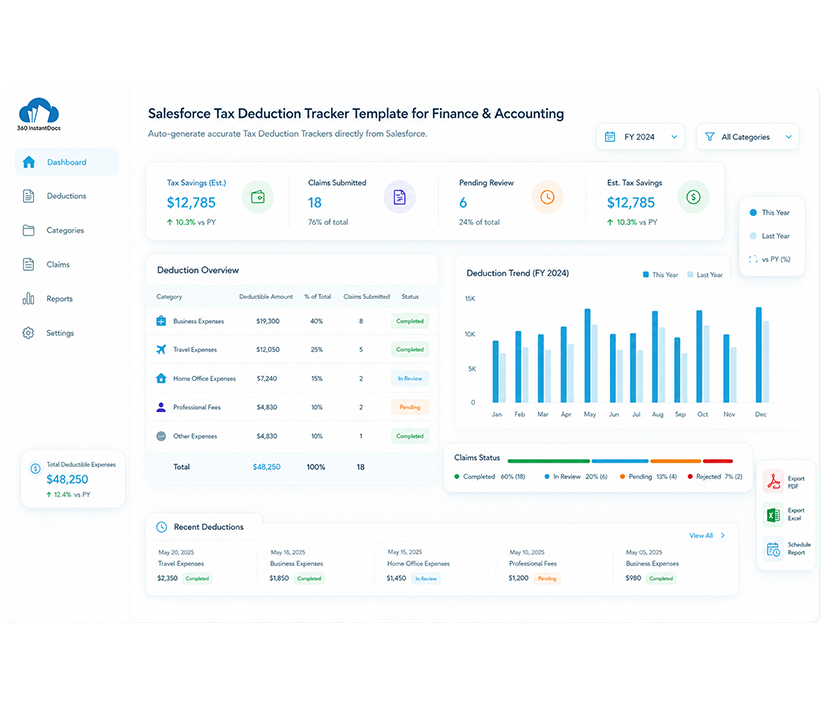826x707 pixels.
Task: Click Completed status badge for Other Expenses
Action: 410,436
